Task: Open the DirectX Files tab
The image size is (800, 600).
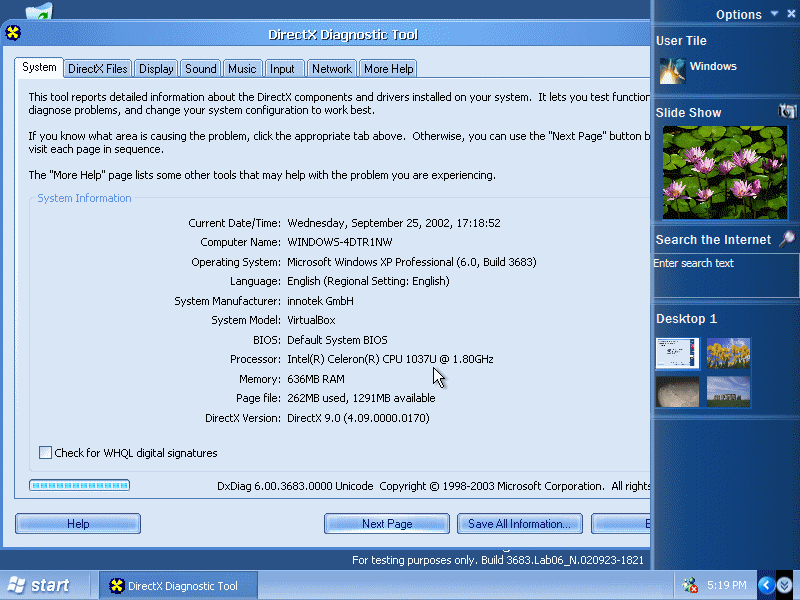Action: point(97,69)
